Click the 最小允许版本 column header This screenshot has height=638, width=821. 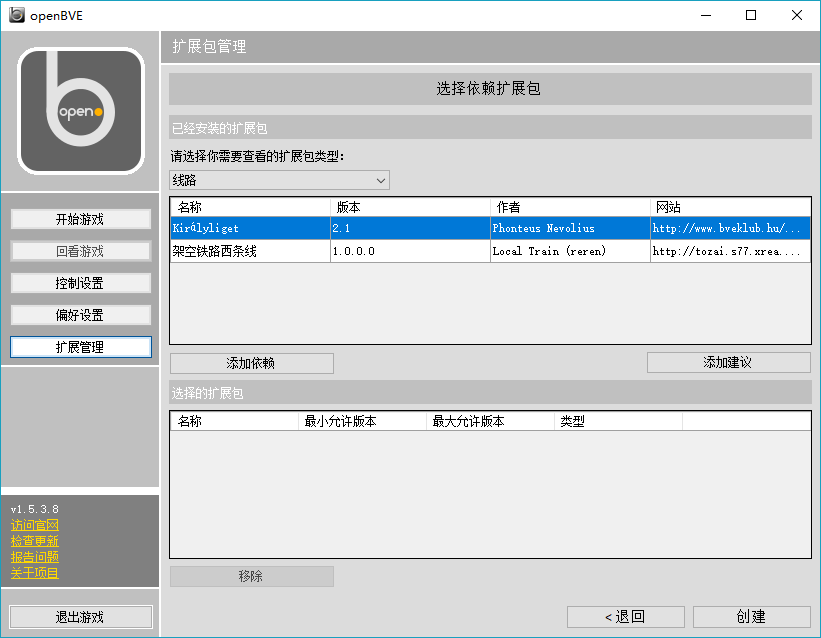[362, 421]
